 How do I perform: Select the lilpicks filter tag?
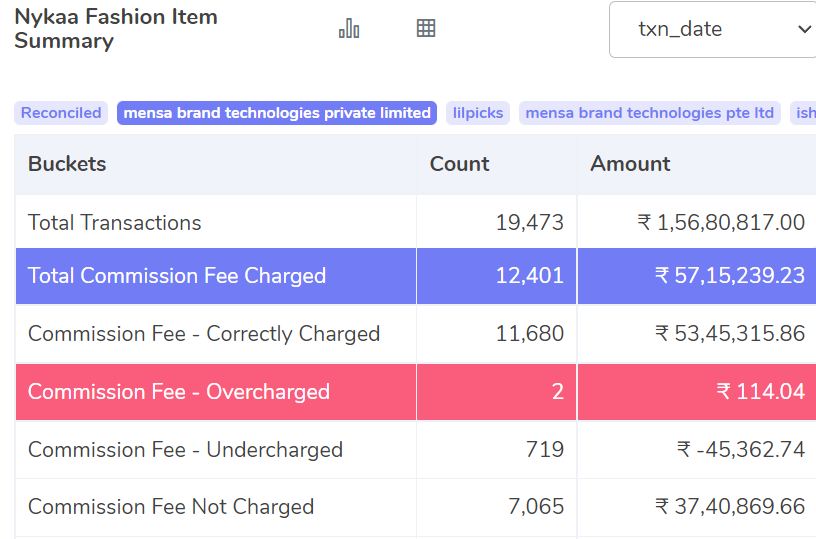point(478,113)
